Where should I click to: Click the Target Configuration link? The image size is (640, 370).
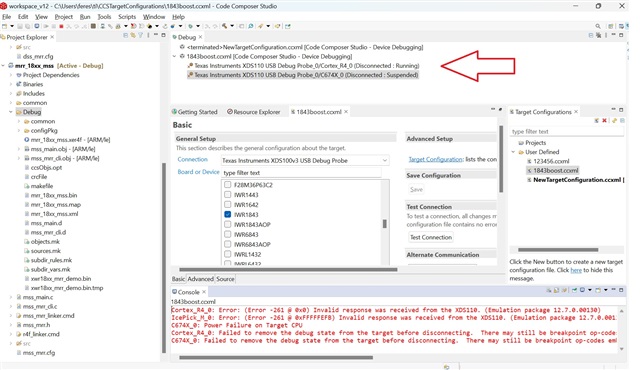[x=436, y=159]
